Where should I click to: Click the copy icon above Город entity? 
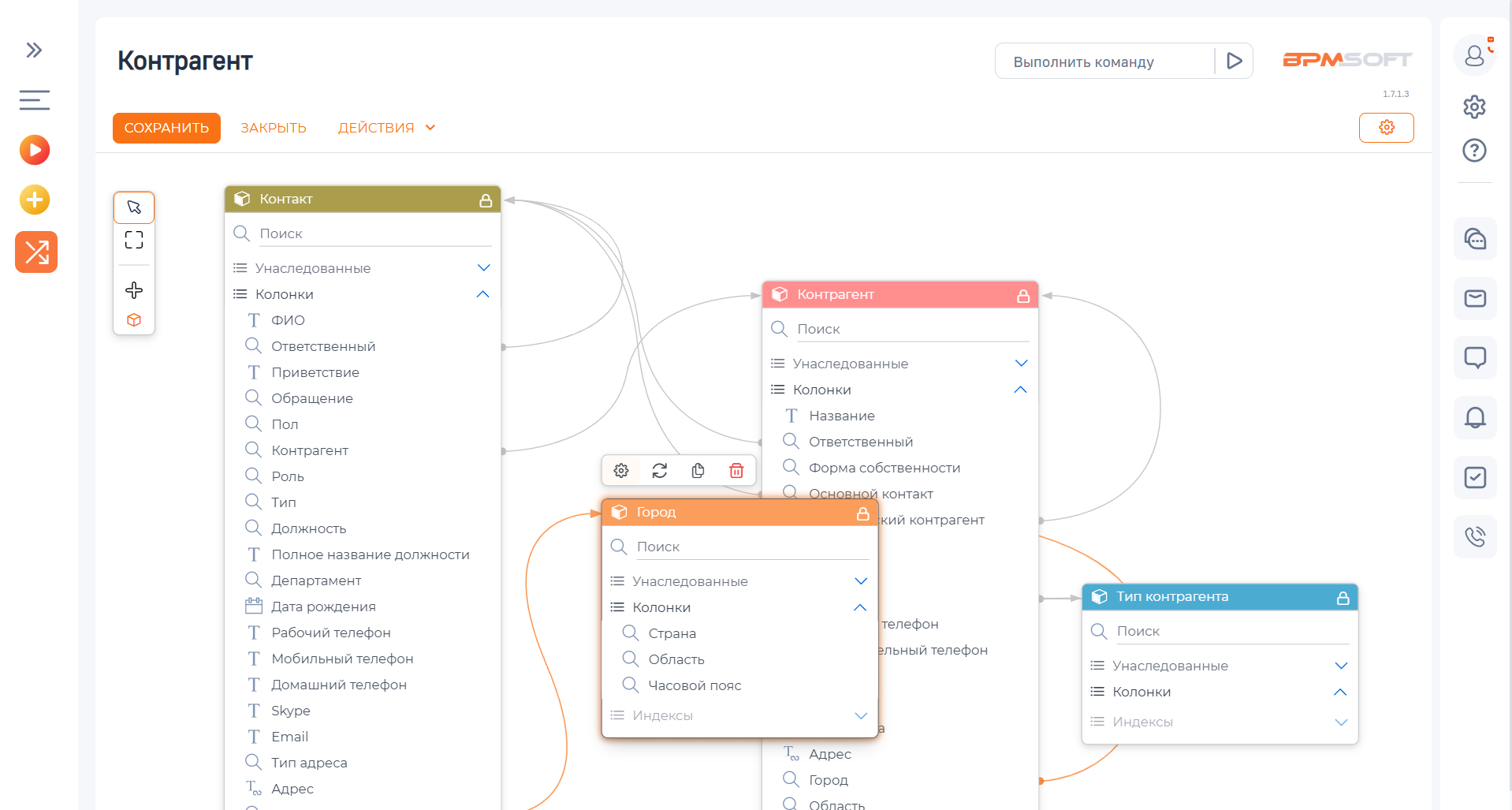point(698,471)
